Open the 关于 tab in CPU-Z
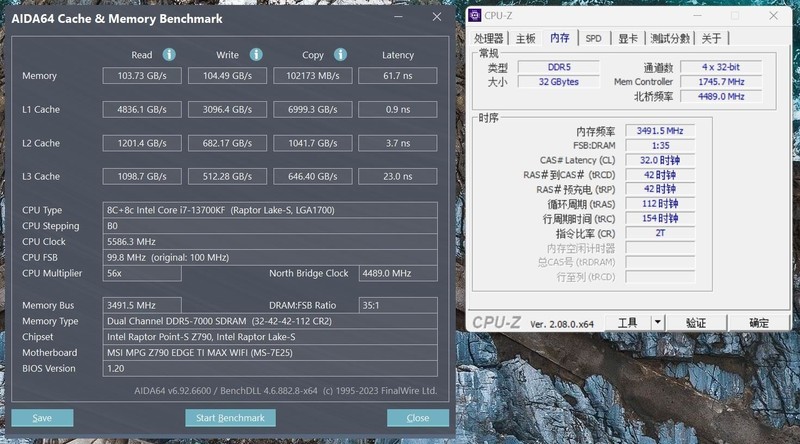Screen dimensions: 800x444 tap(711, 38)
